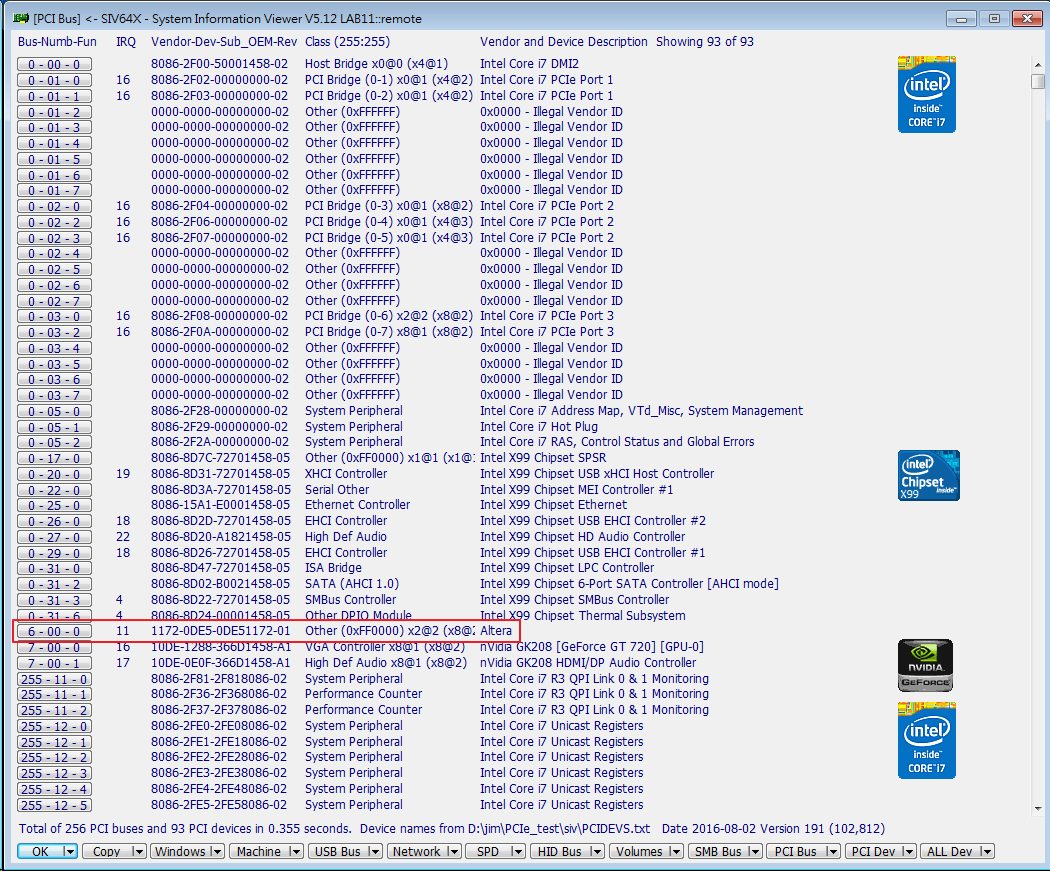
Task: Click the OK button
Action: click(x=40, y=851)
